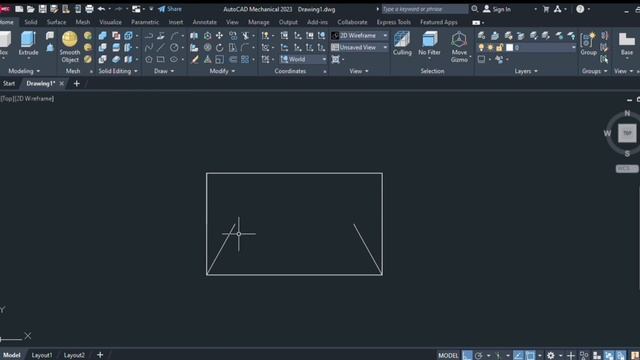
Task: Click the Culling selection icon
Action: click(x=402, y=44)
